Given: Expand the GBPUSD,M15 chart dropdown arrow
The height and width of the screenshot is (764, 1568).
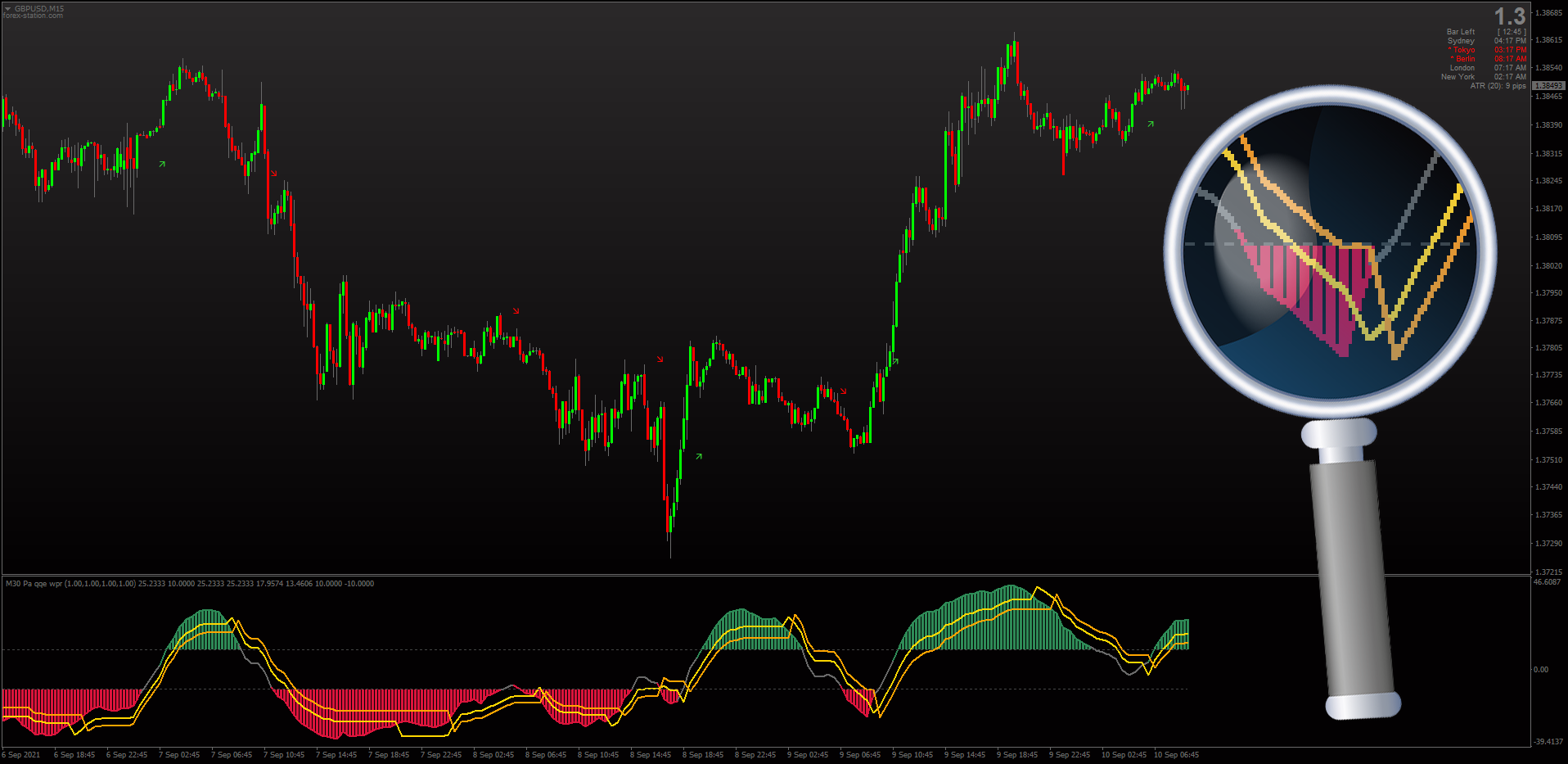Looking at the screenshot, I should coord(8,9).
